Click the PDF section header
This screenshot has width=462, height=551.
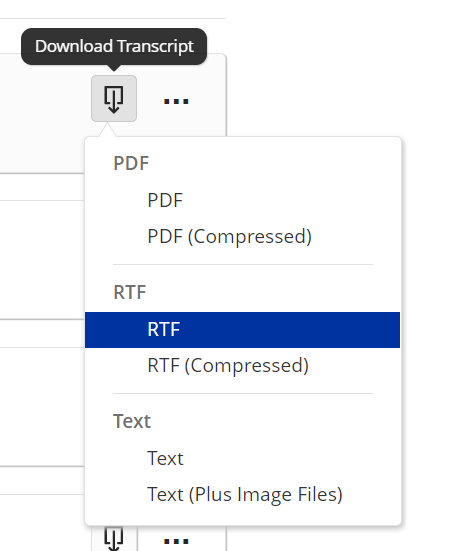[131, 163]
